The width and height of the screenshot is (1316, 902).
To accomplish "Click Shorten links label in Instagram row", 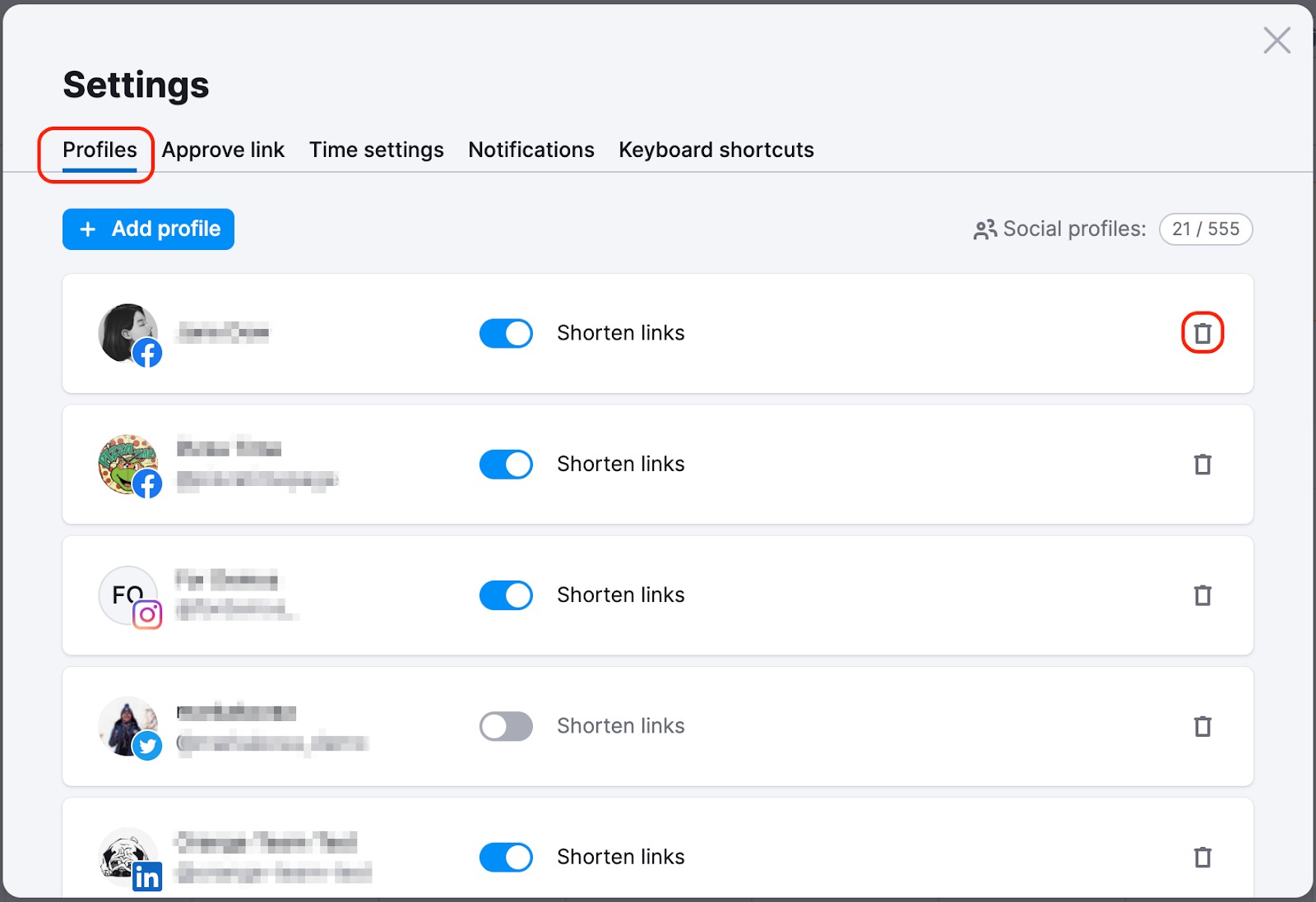I will 621,595.
